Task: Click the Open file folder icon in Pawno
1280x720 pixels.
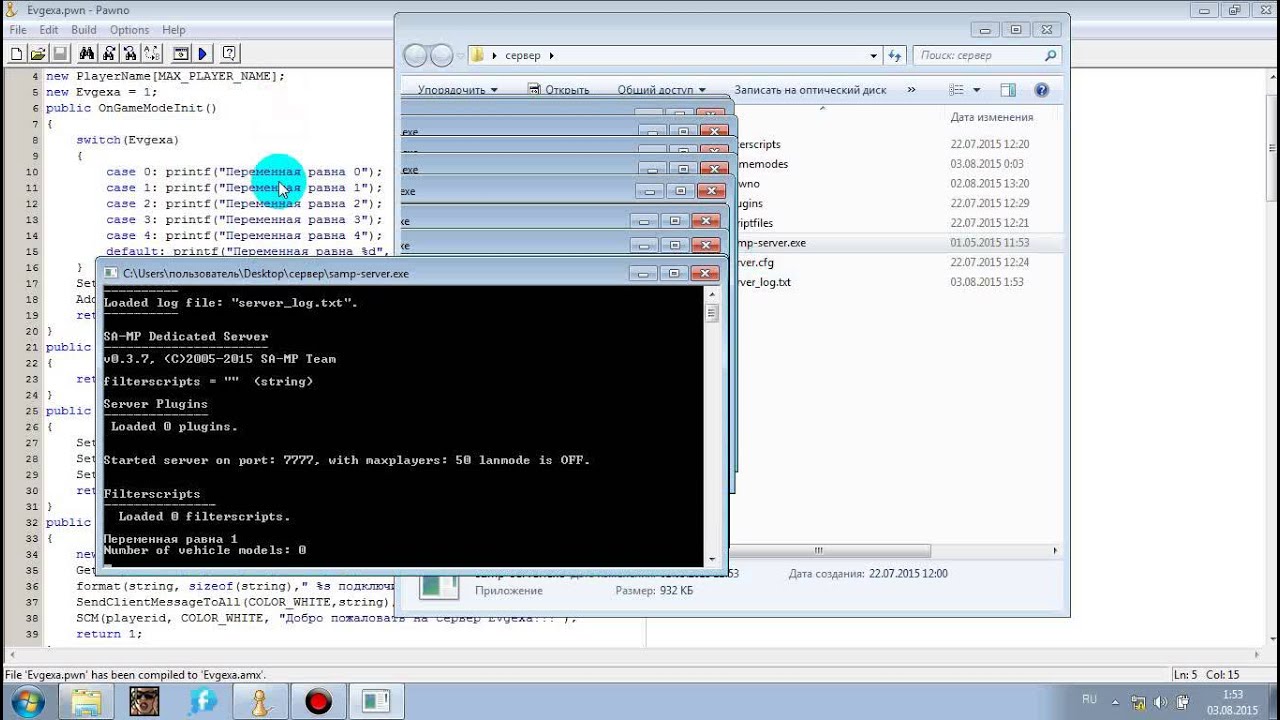Action: click(38, 54)
